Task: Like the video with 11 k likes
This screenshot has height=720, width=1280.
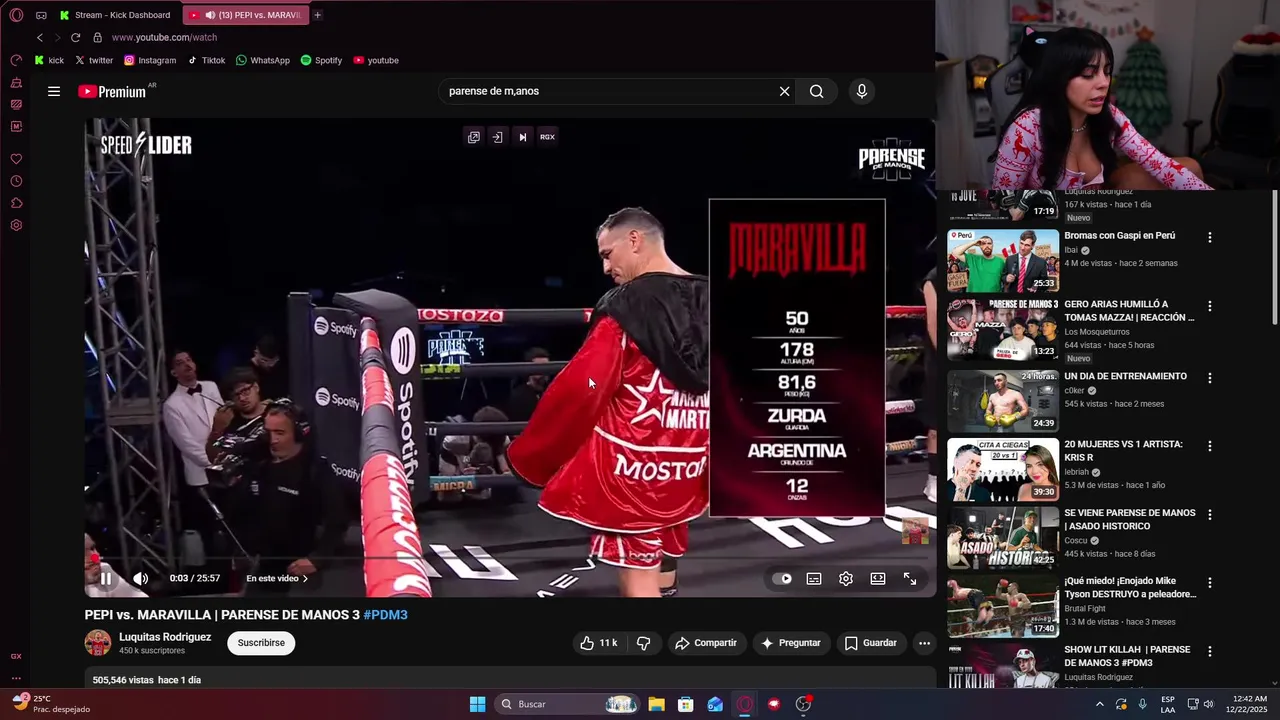Action: [x=598, y=643]
